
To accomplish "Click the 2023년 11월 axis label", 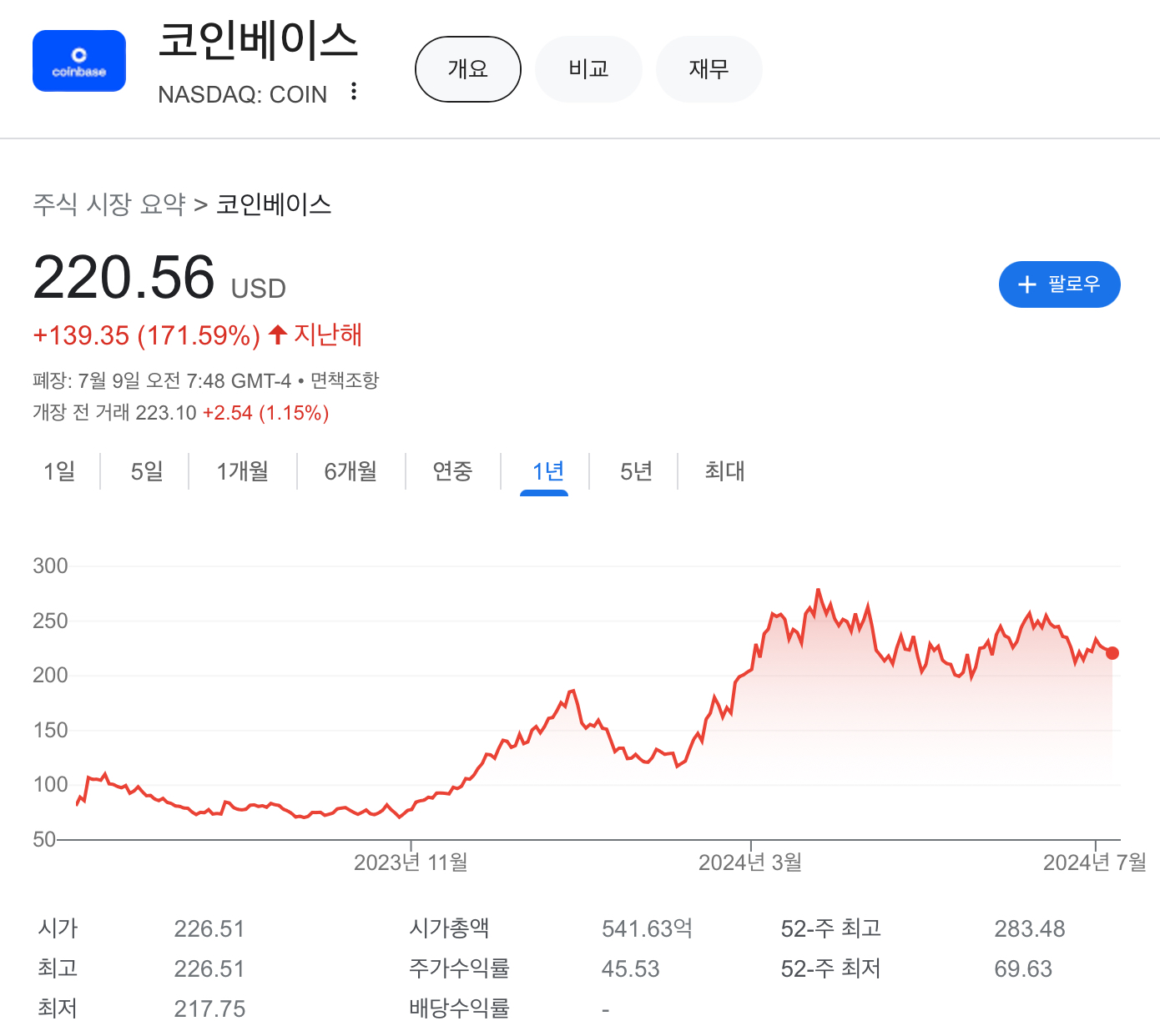I will pos(411,862).
